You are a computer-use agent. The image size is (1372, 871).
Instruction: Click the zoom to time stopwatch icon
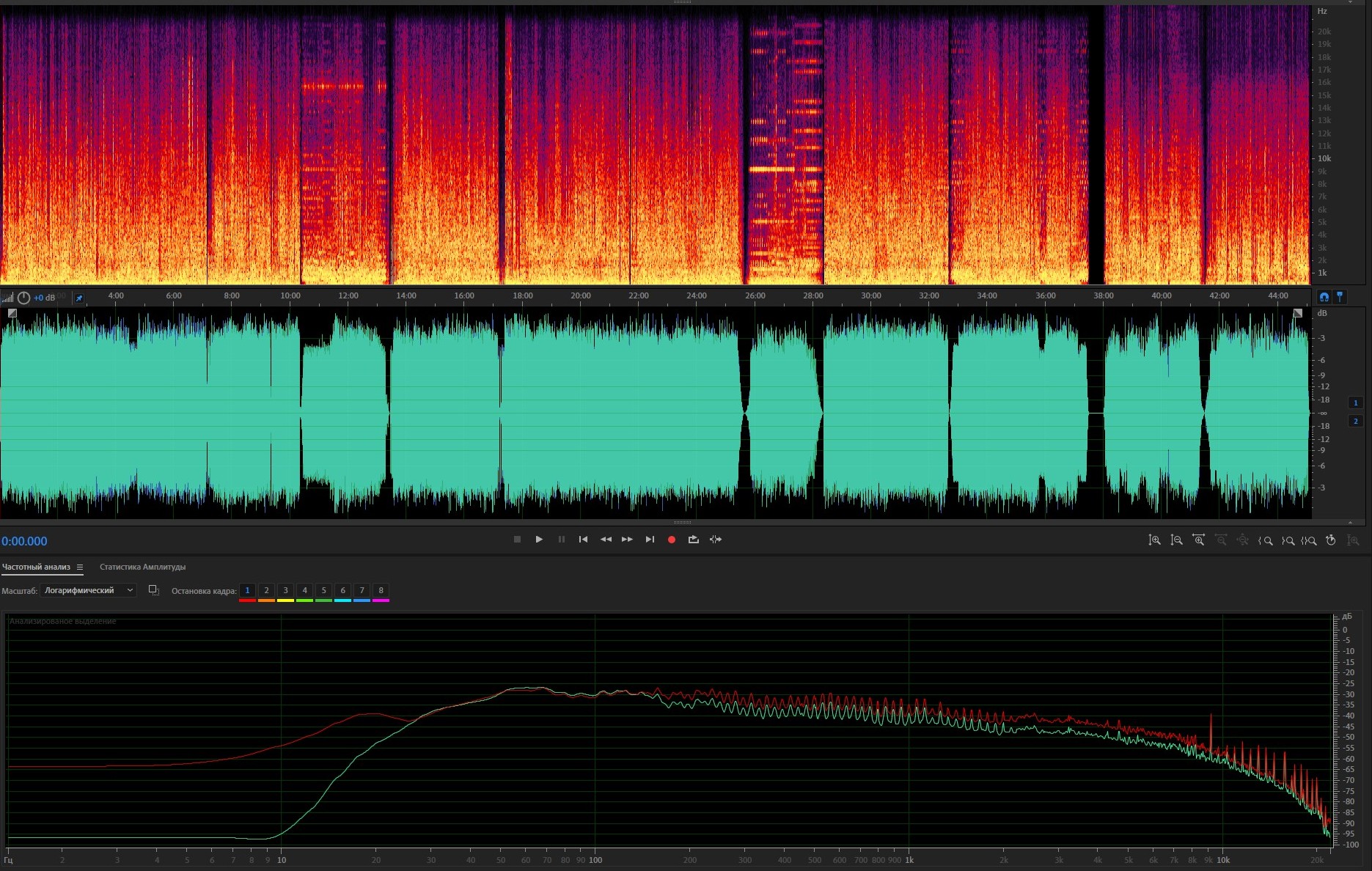coord(1330,540)
